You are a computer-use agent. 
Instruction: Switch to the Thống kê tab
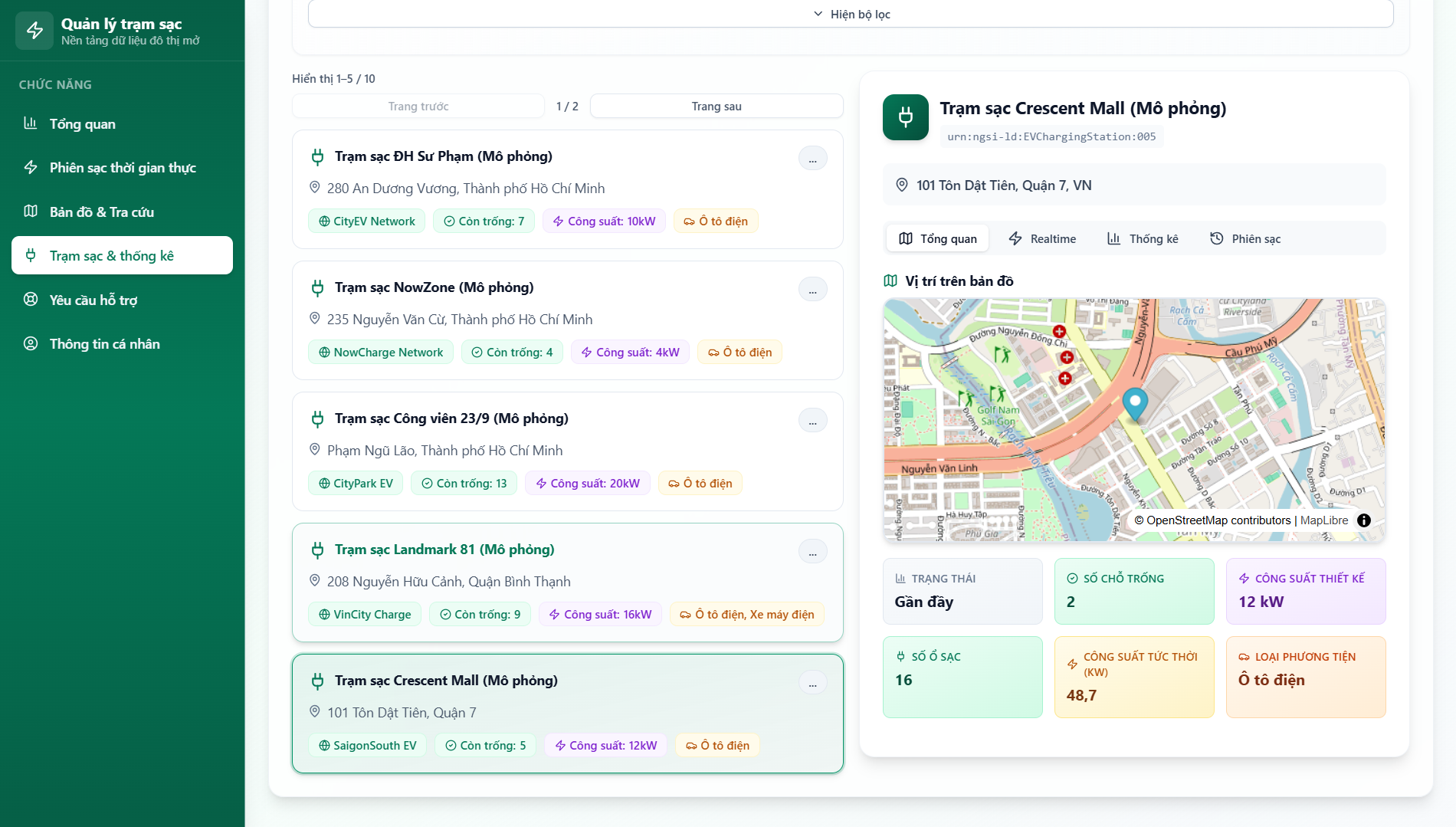[1143, 238]
